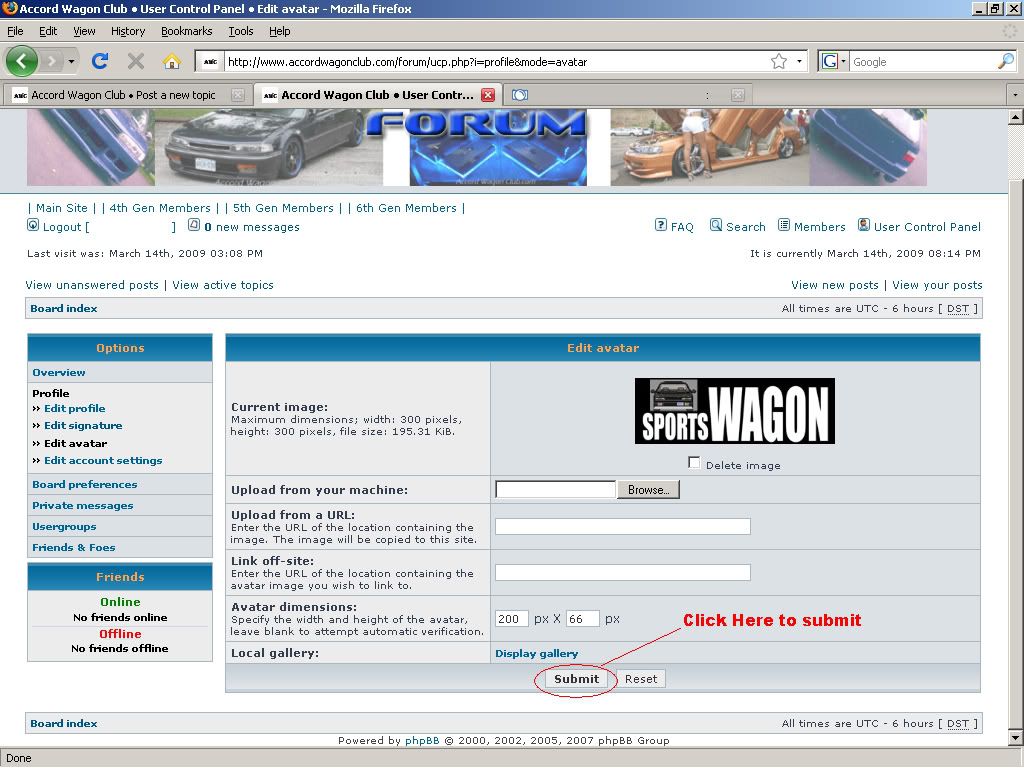Open the top Board index link
This screenshot has height=768, width=1024.
point(63,308)
